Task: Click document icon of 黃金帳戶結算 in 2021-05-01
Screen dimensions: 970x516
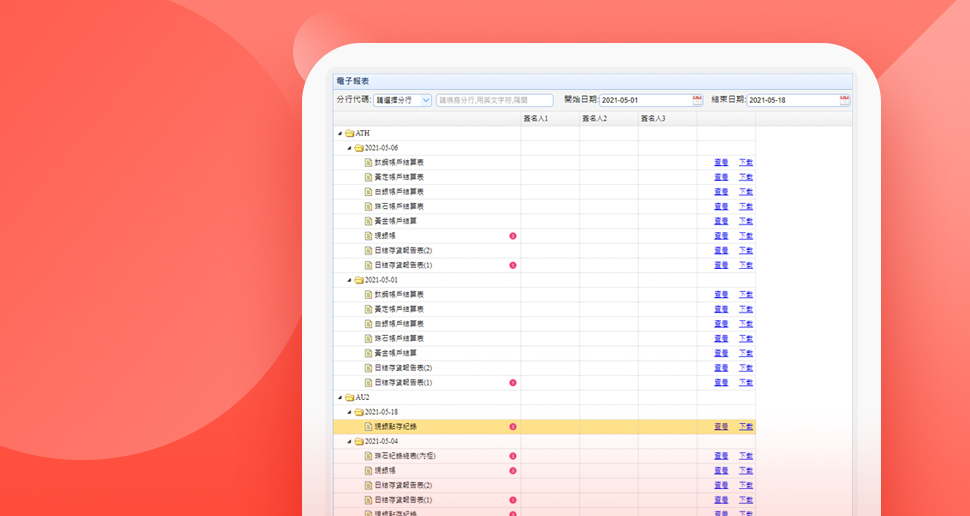Action: pos(369,353)
